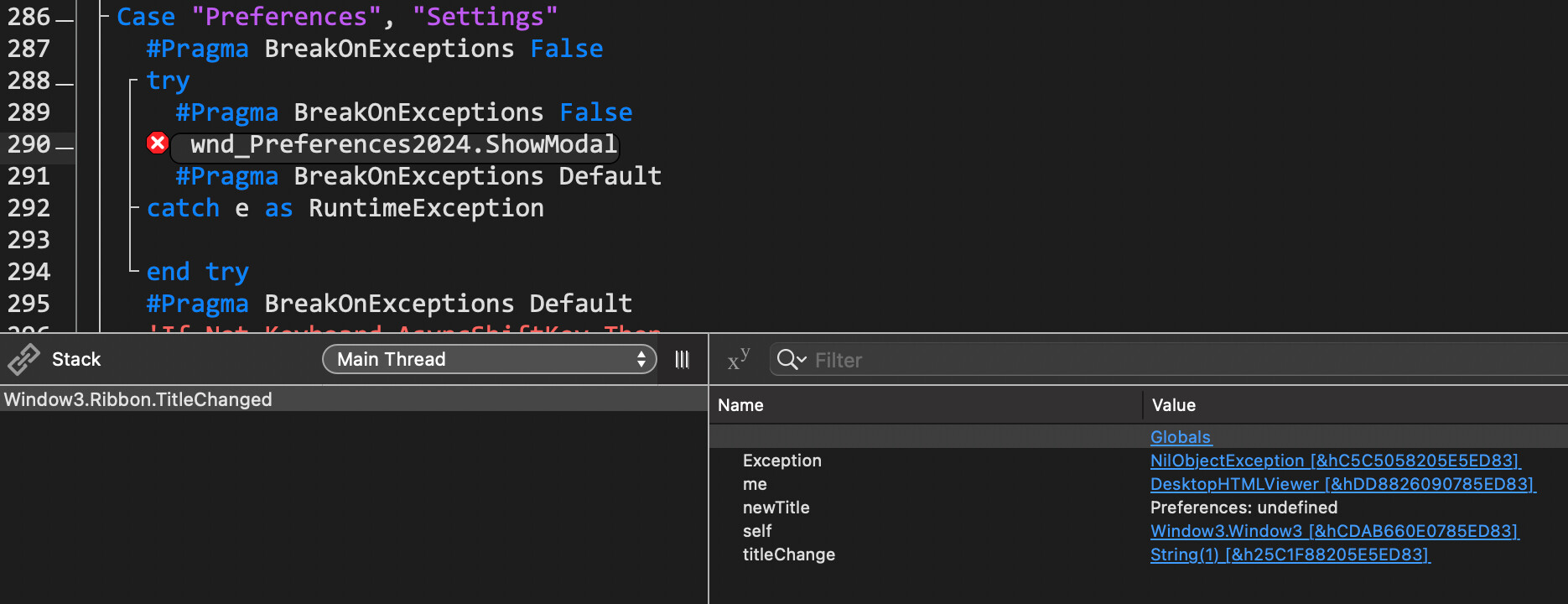The width and height of the screenshot is (1568, 604).
Task: Click the Name column header
Action: 740,405
